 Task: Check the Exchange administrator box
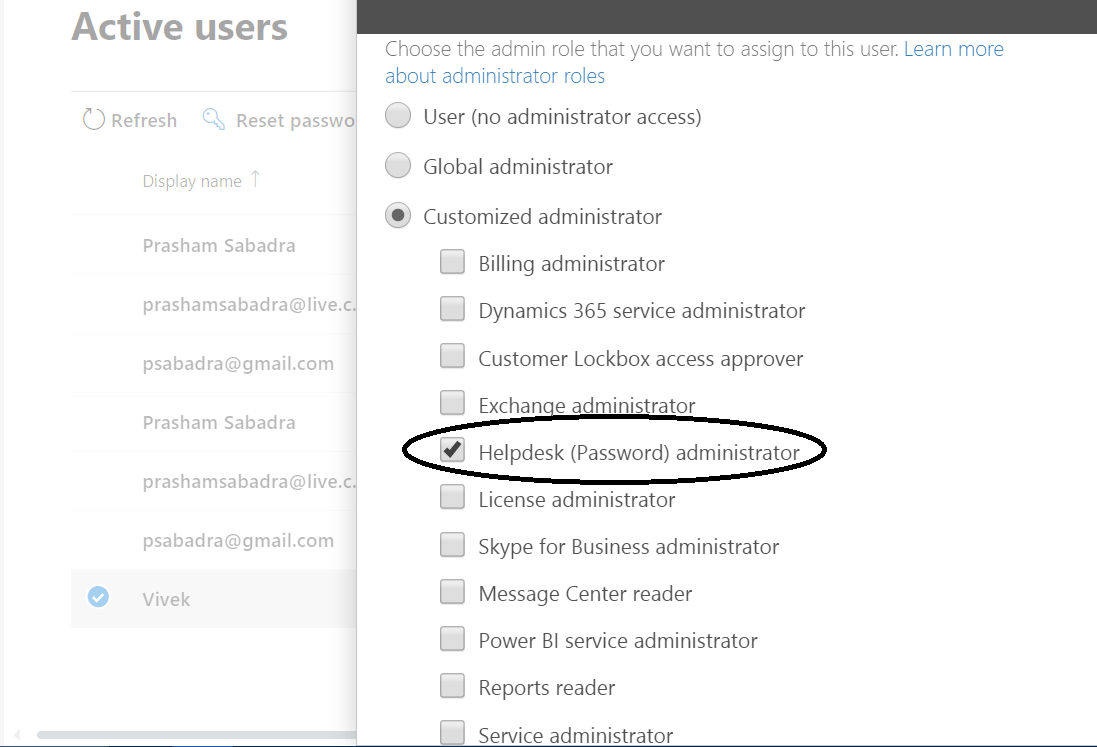click(452, 402)
